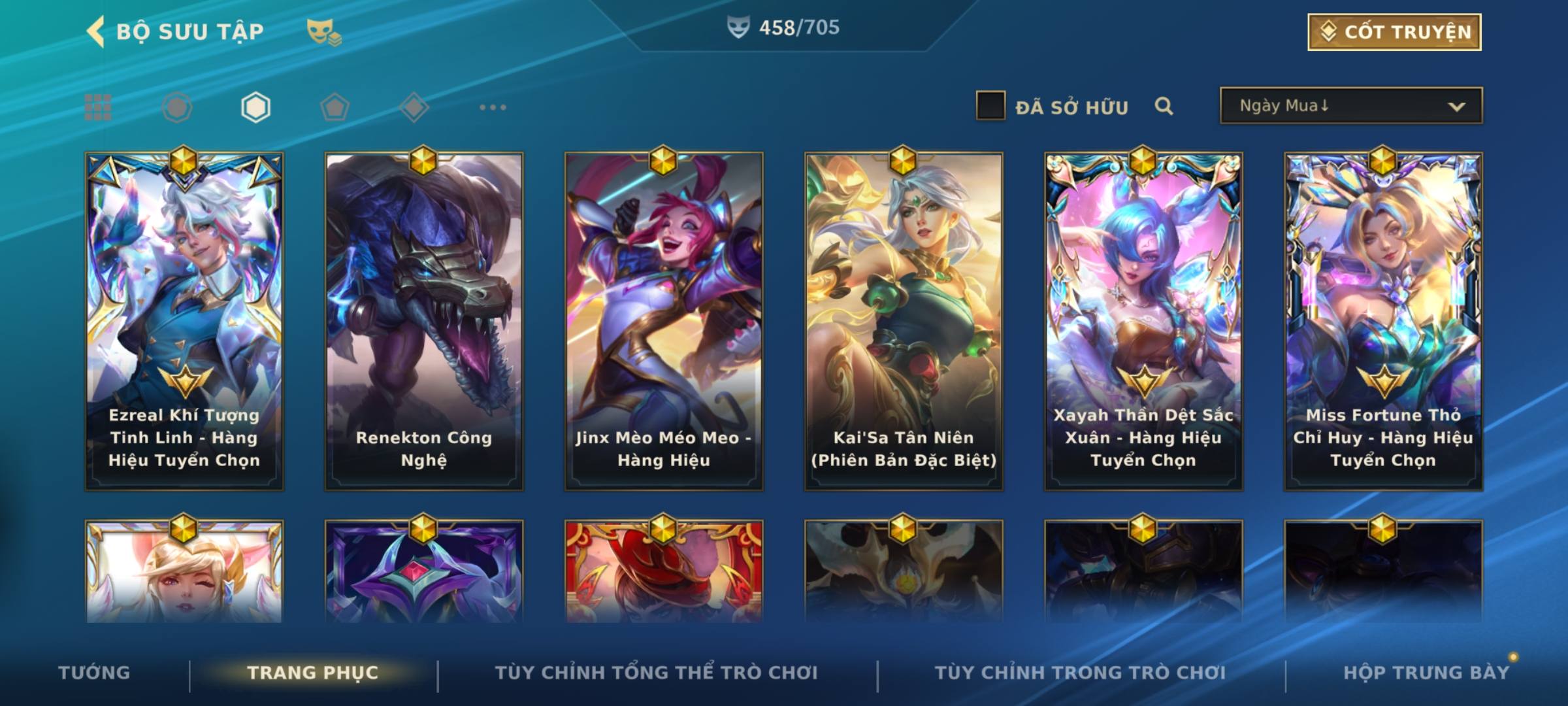
Task: Select the all-skins grid filter icon
Action: 98,107
